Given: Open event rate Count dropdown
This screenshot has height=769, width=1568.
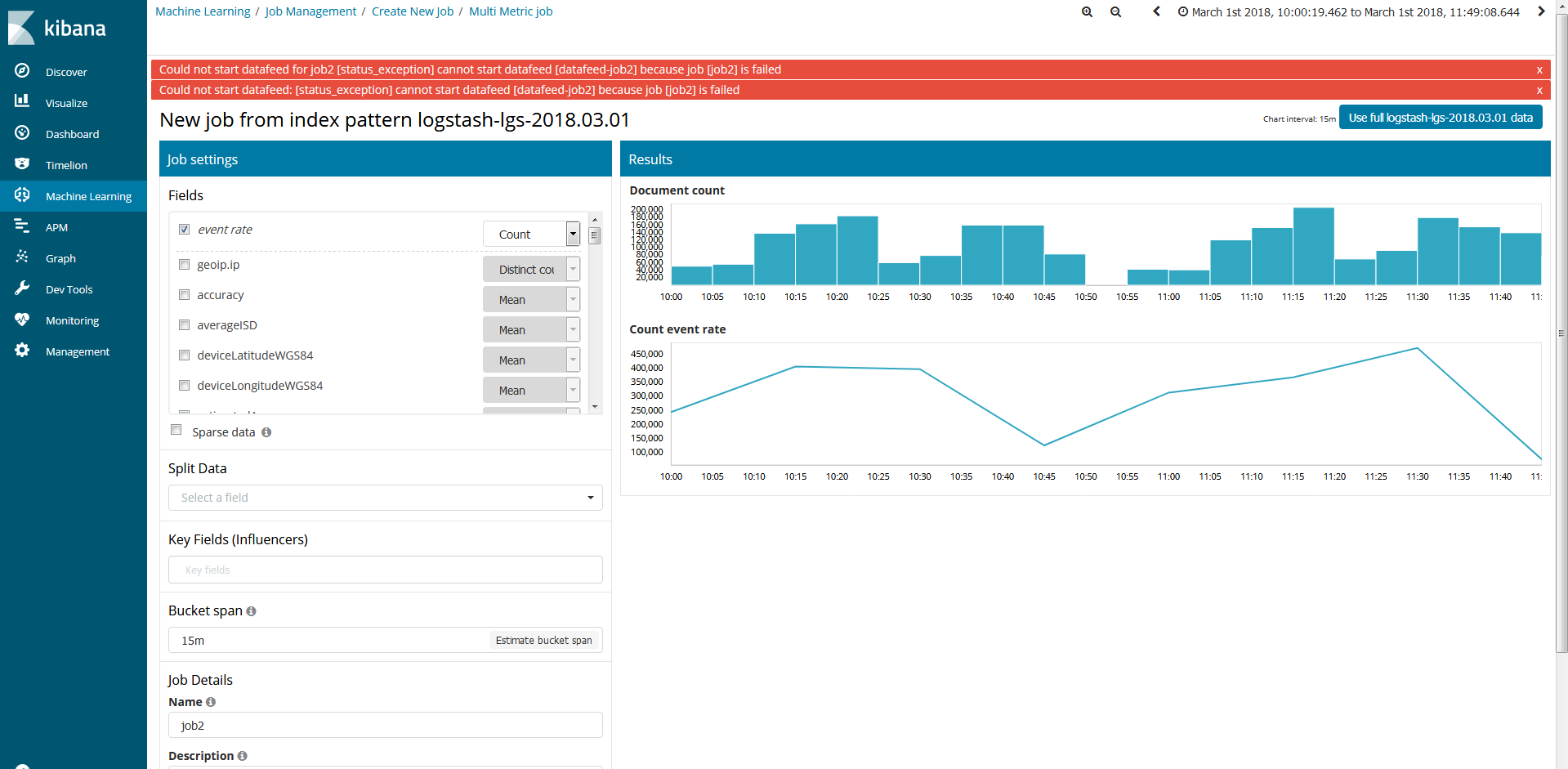Looking at the screenshot, I should [x=531, y=234].
